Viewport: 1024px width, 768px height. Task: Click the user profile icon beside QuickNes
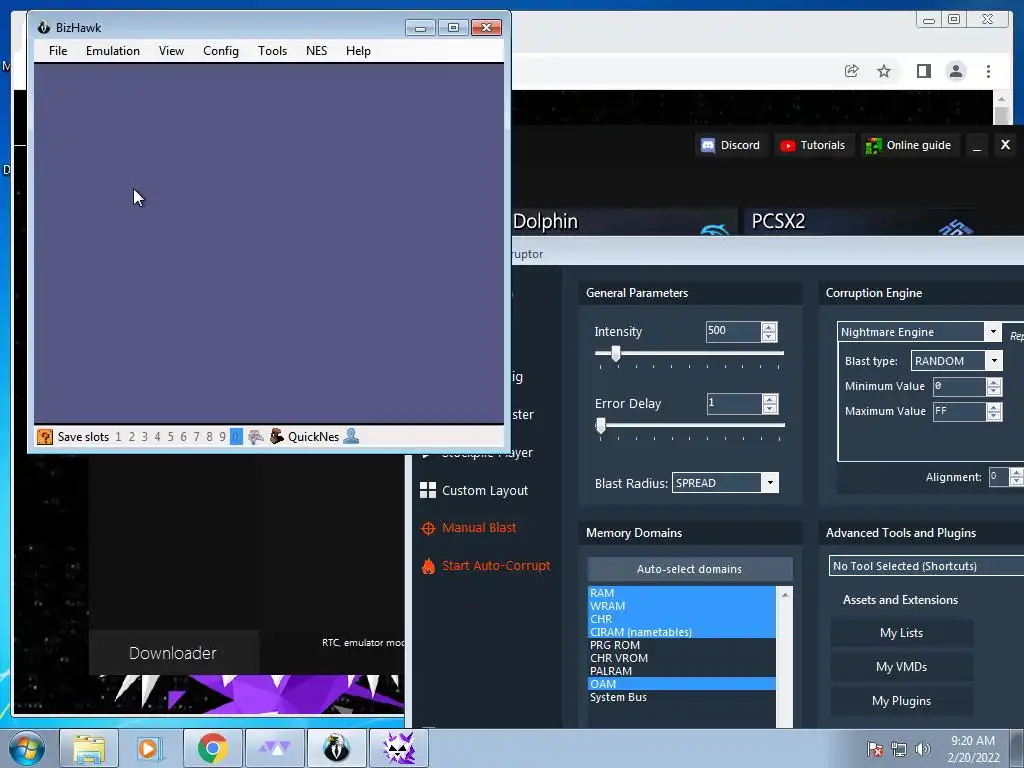tap(351, 436)
